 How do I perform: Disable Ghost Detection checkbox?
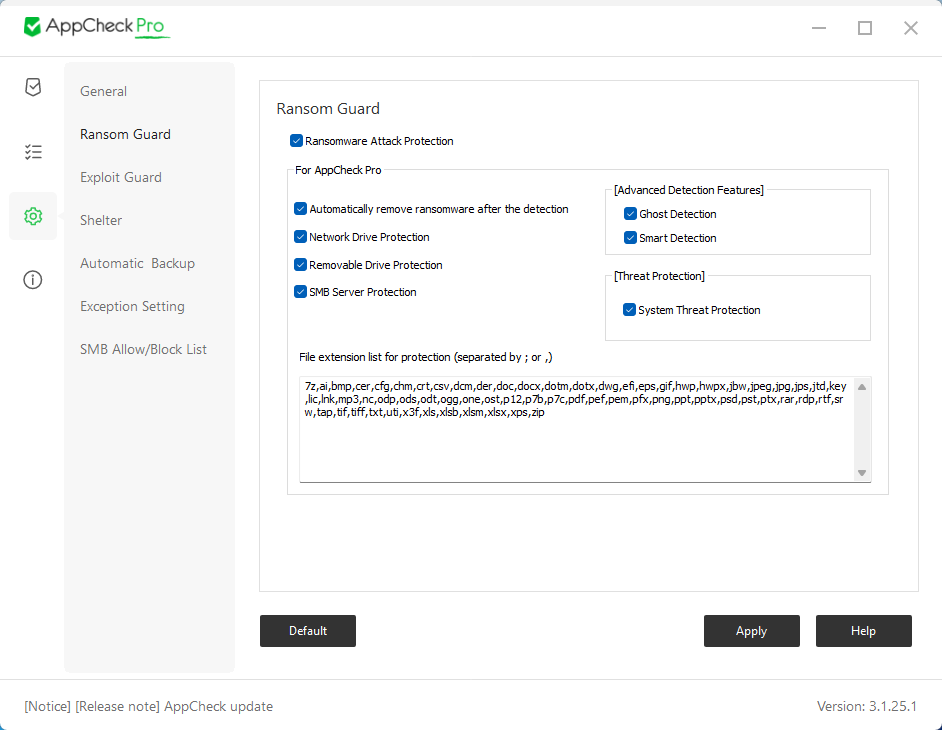(x=631, y=214)
